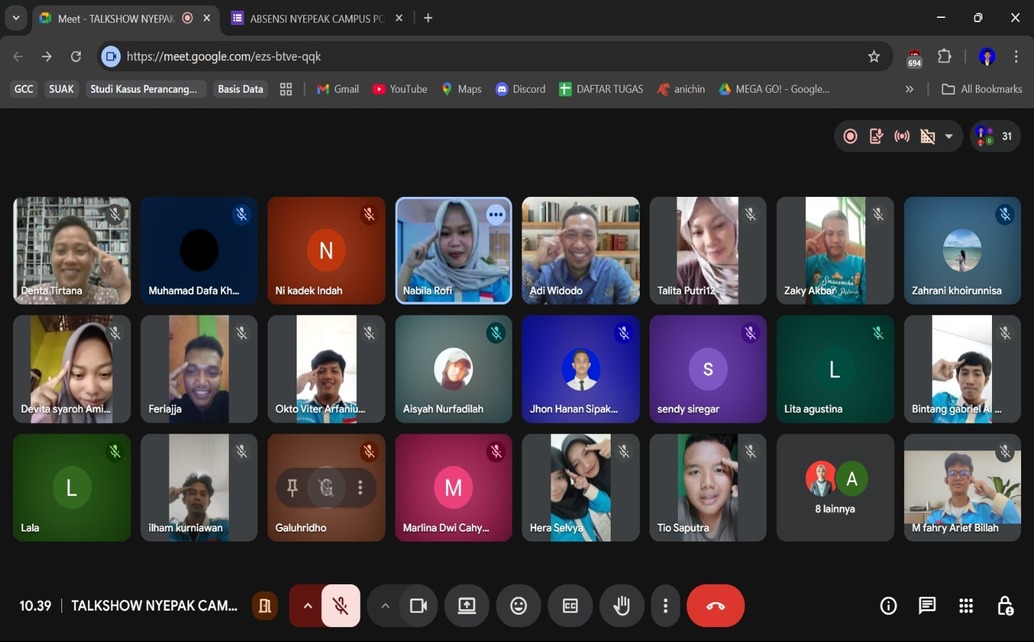Viewport: 1034px width, 642px height.
Task: Open the meeting details info icon
Action: pos(888,606)
